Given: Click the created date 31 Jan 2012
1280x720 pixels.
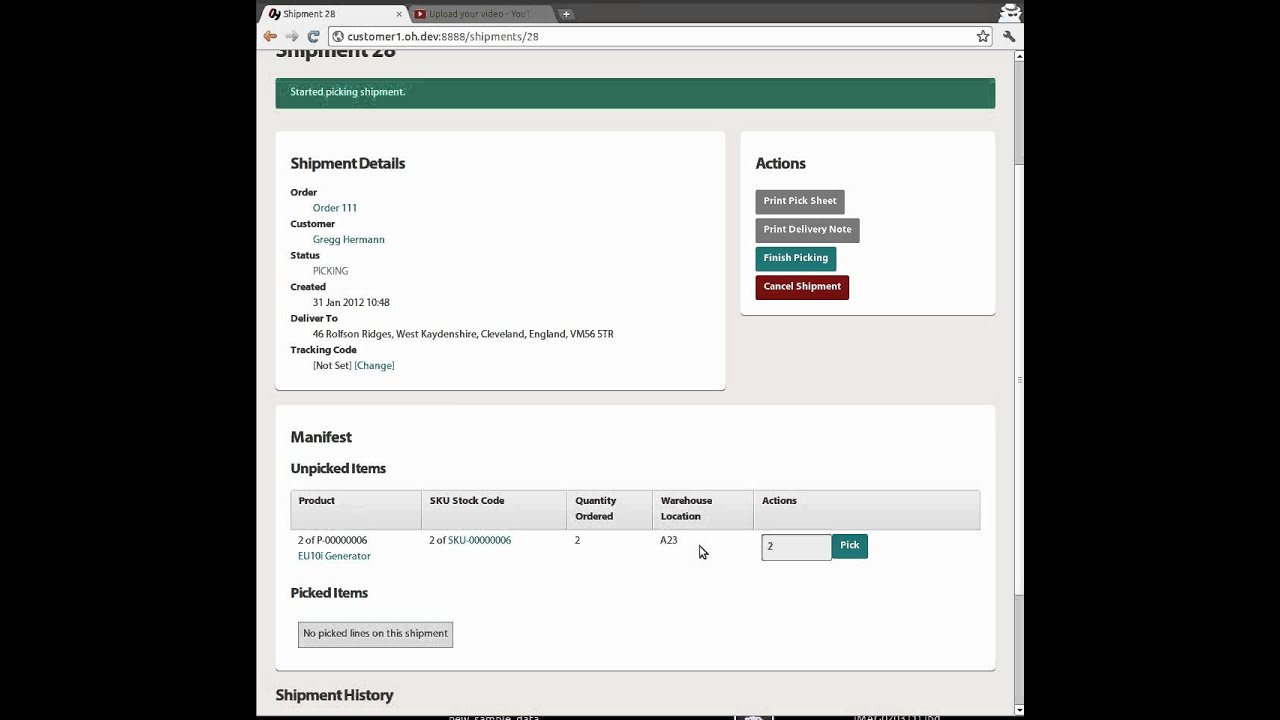Looking at the screenshot, I should [x=351, y=302].
